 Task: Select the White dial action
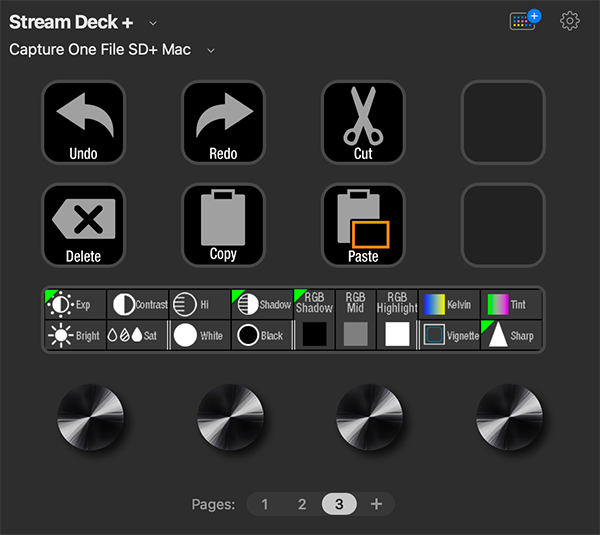click(x=201, y=335)
